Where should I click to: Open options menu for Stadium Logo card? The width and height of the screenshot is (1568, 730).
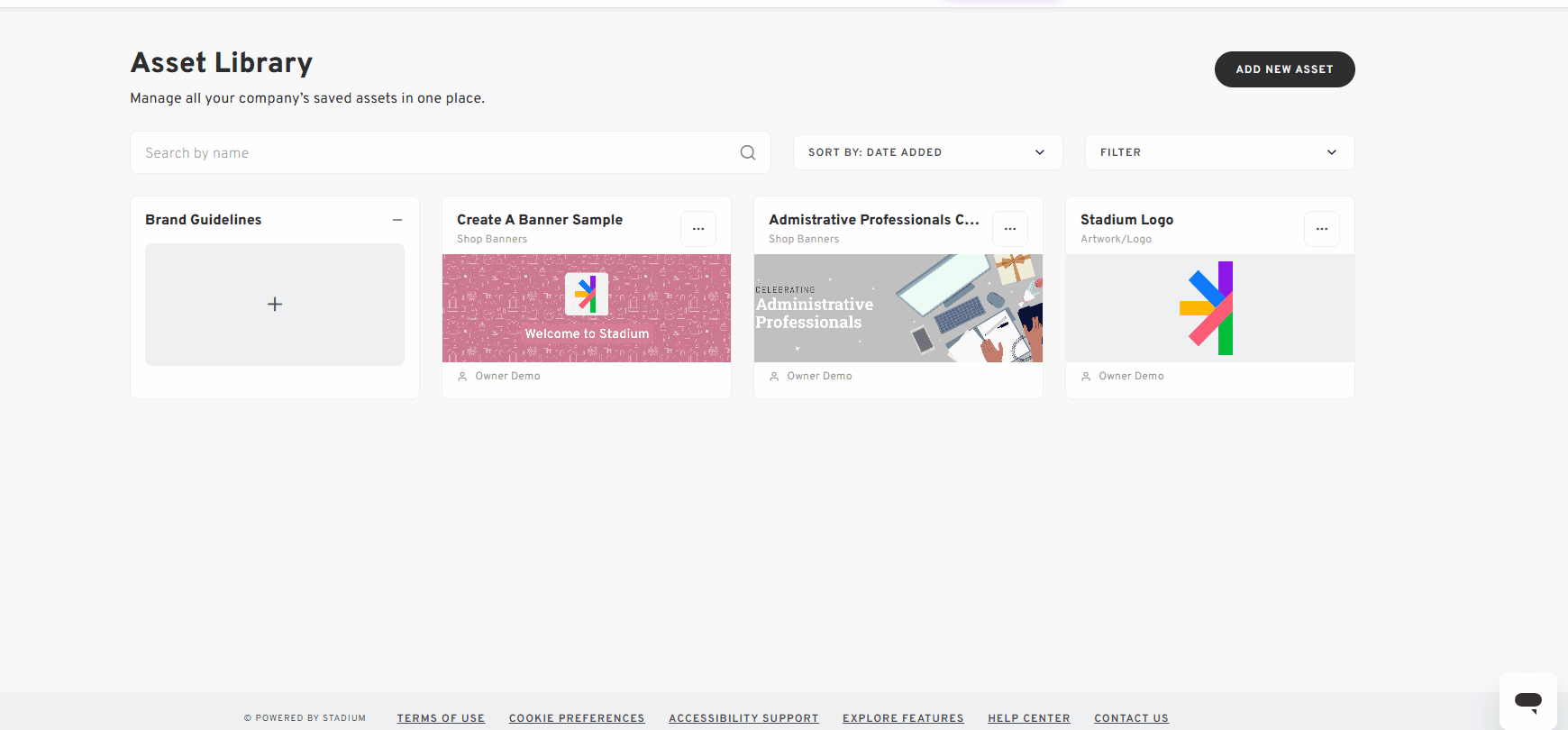pyautogui.click(x=1322, y=229)
